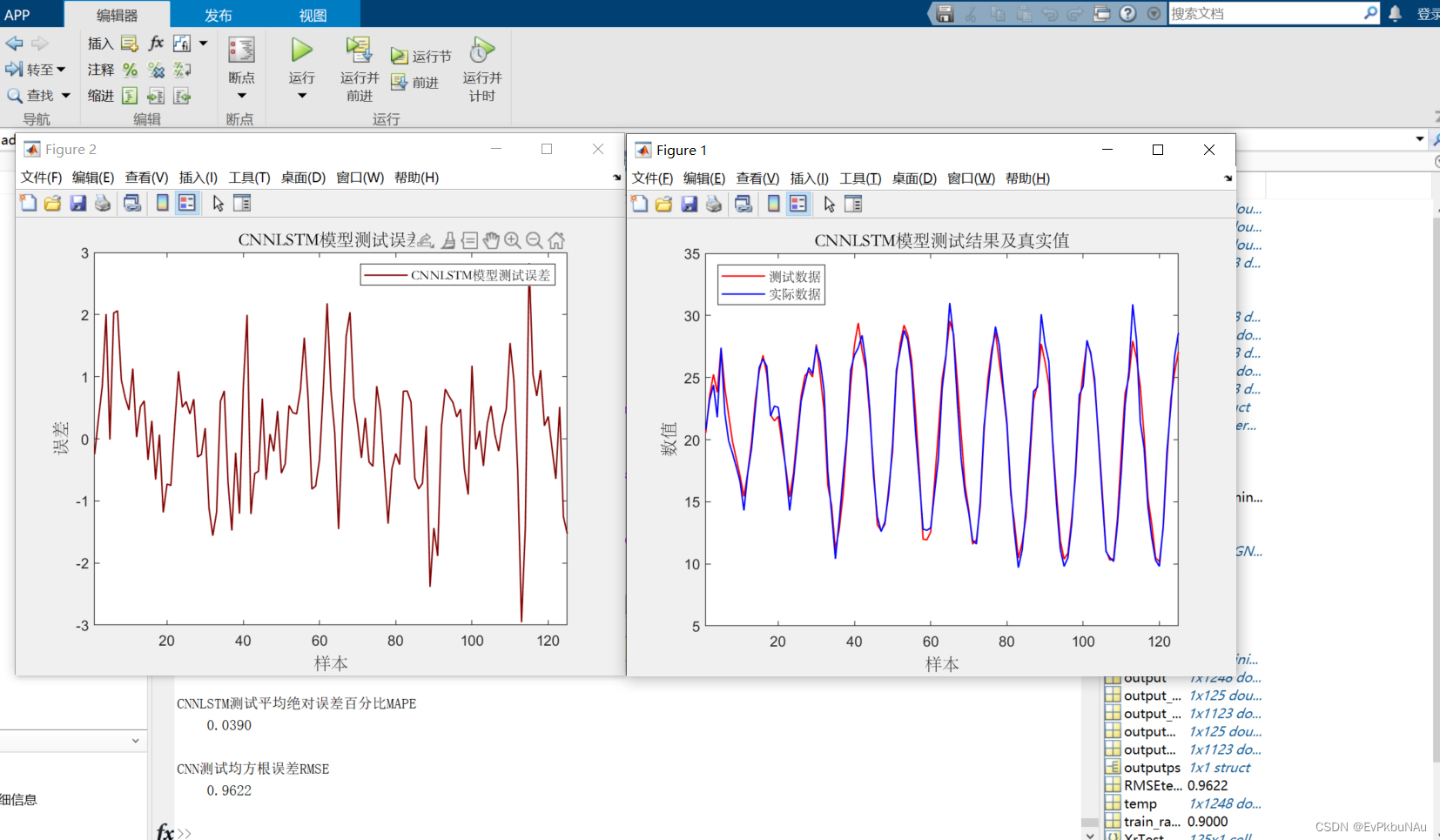Click the 搜索文档 search field
The image size is (1440, 840).
(x=1266, y=13)
